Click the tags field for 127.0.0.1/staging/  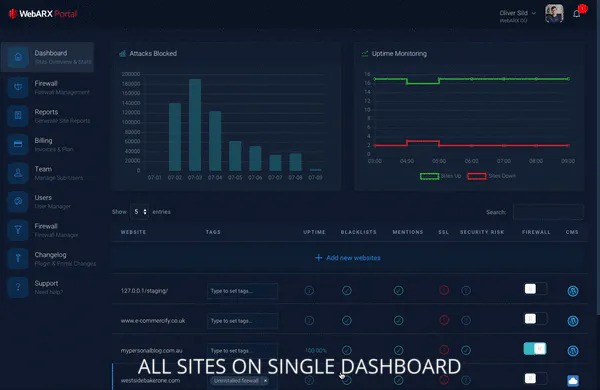pos(242,291)
